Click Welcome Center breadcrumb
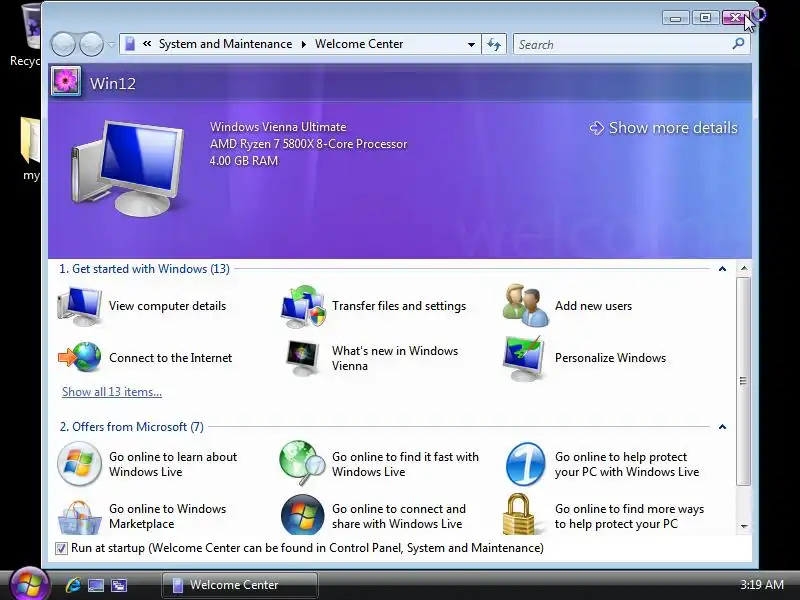This screenshot has width=800, height=600. tap(359, 44)
